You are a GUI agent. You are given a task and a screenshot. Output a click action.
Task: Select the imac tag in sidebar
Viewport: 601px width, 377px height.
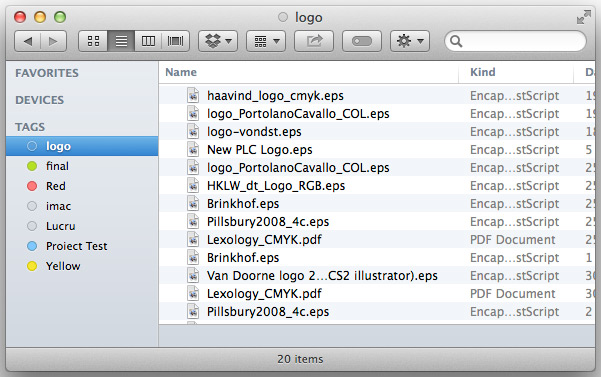pos(82,206)
